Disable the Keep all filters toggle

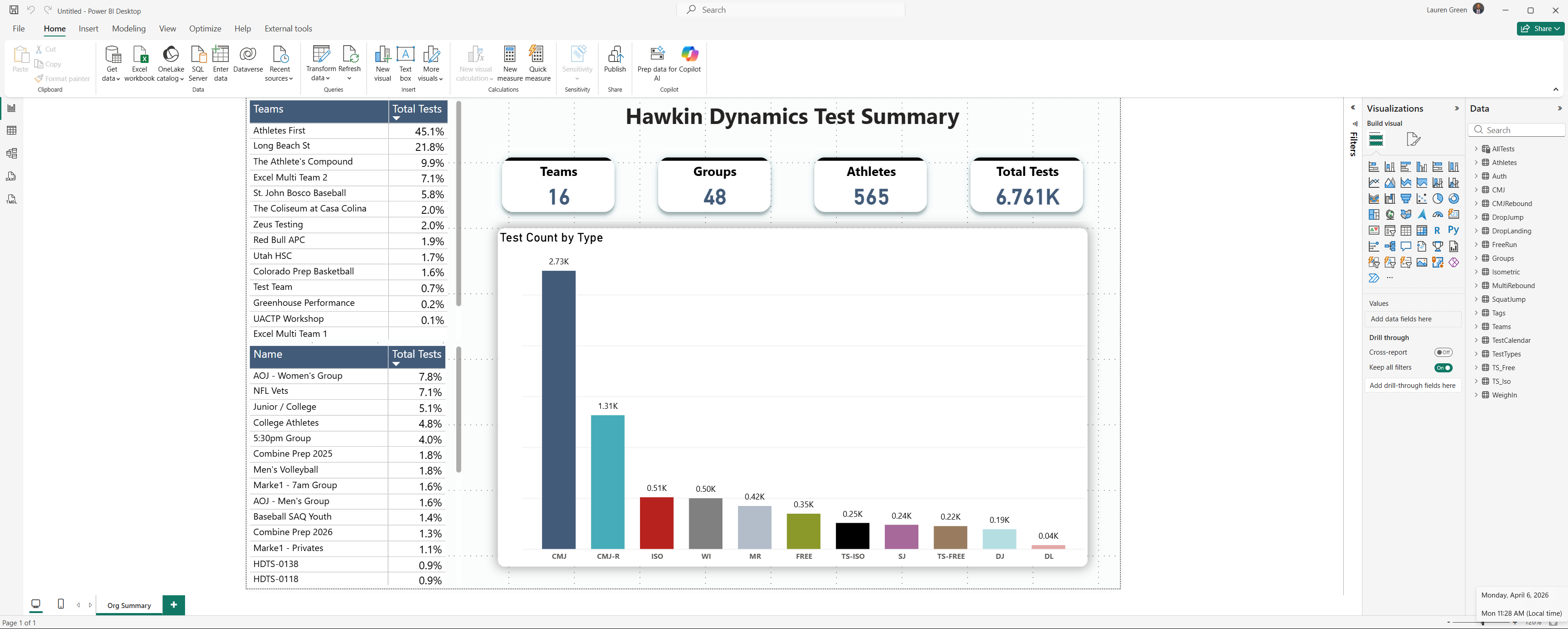point(1443,367)
